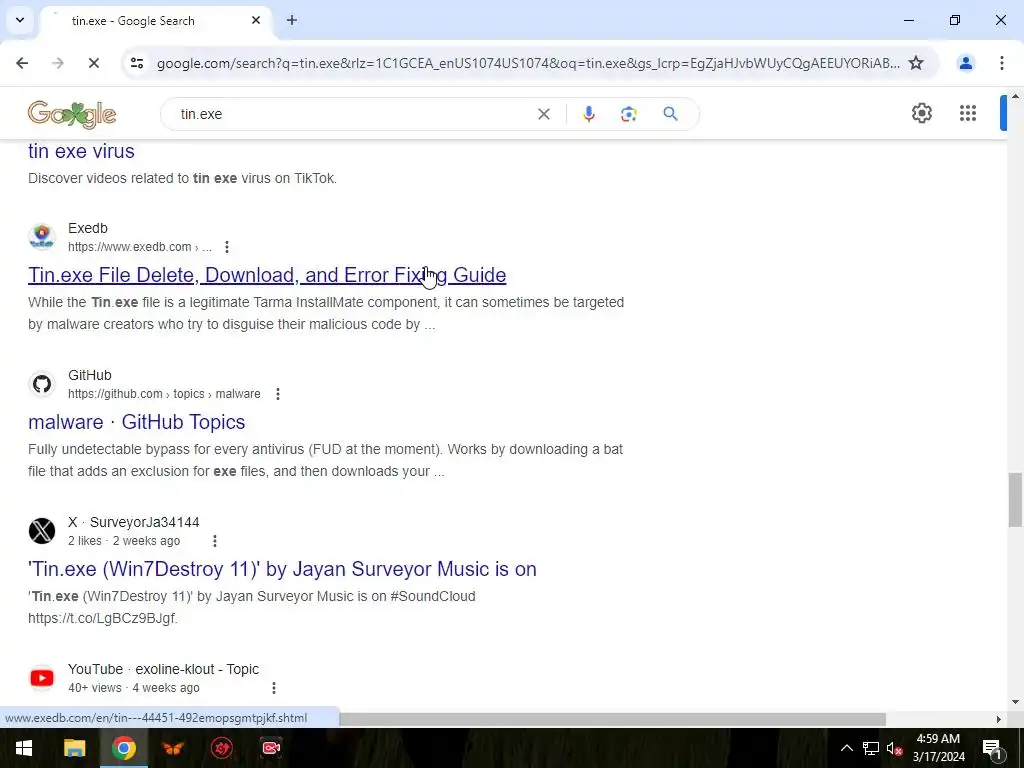The height and width of the screenshot is (768, 1024).
Task: Show hidden system tray icons
Action: click(846, 748)
